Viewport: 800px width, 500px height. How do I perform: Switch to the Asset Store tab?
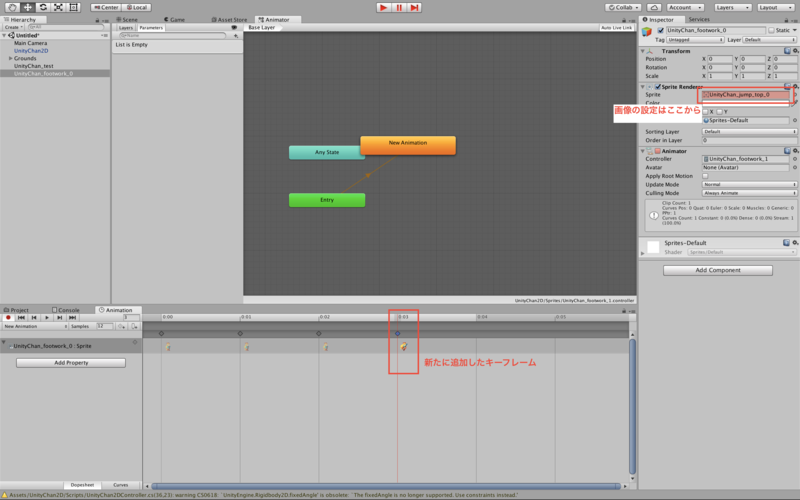tap(229, 19)
